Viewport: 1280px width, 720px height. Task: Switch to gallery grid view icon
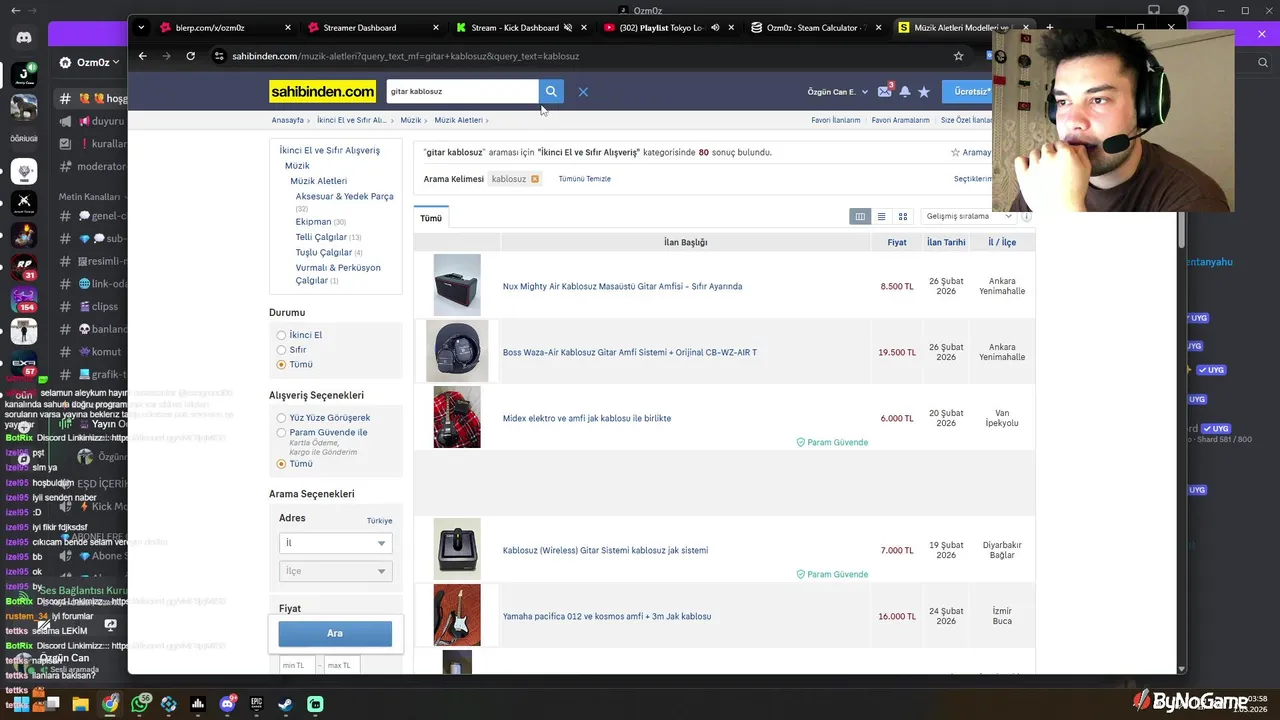point(903,216)
